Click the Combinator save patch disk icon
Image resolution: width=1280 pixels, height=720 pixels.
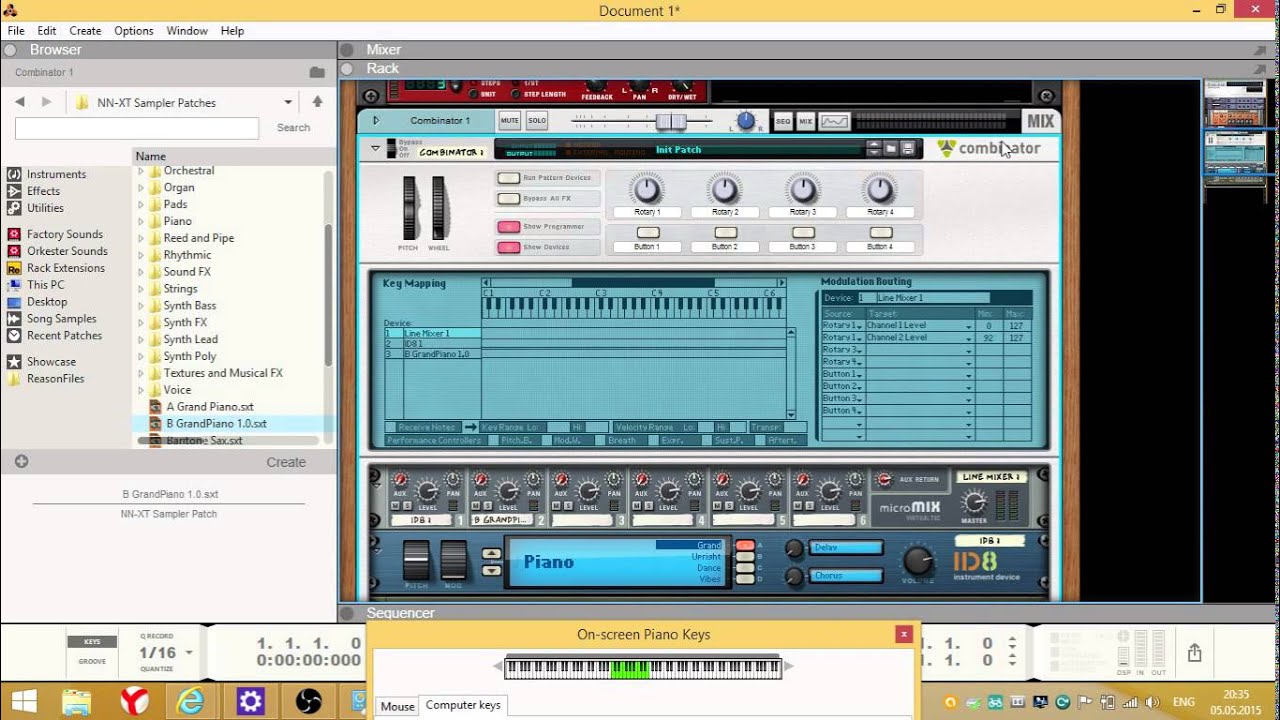(907, 149)
